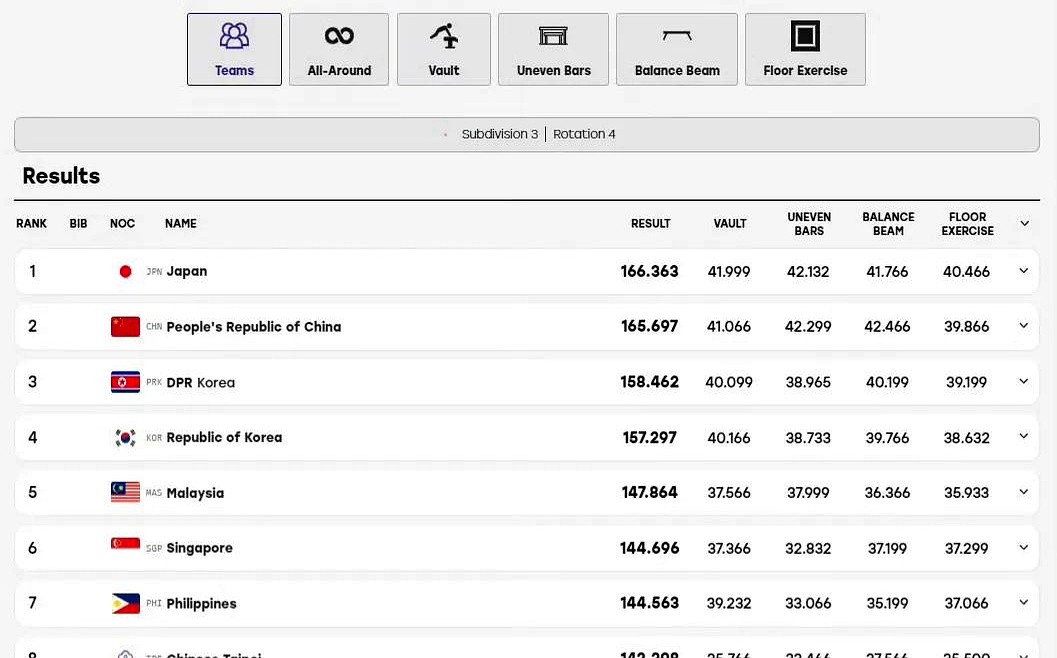Switch to the Vault tab
This screenshot has height=658, width=1057.
[444, 49]
